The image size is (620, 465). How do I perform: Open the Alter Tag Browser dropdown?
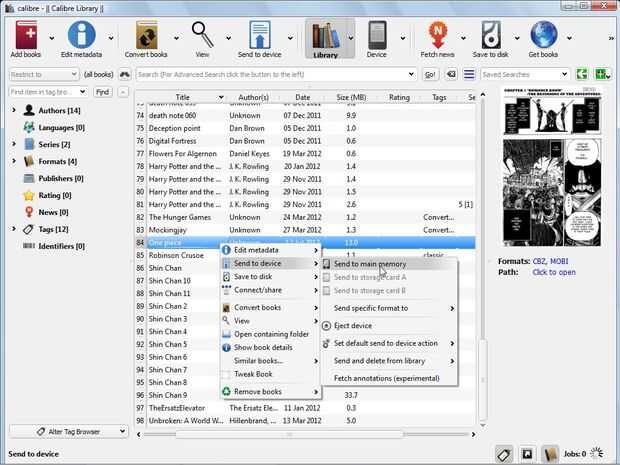(68, 431)
